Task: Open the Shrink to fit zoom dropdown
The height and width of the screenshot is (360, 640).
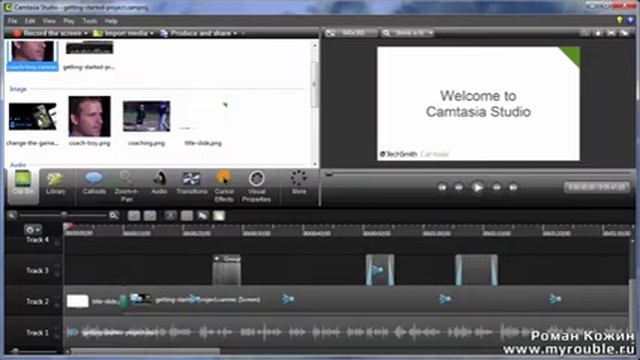Action: pyautogui.click(x=407, y=33)
